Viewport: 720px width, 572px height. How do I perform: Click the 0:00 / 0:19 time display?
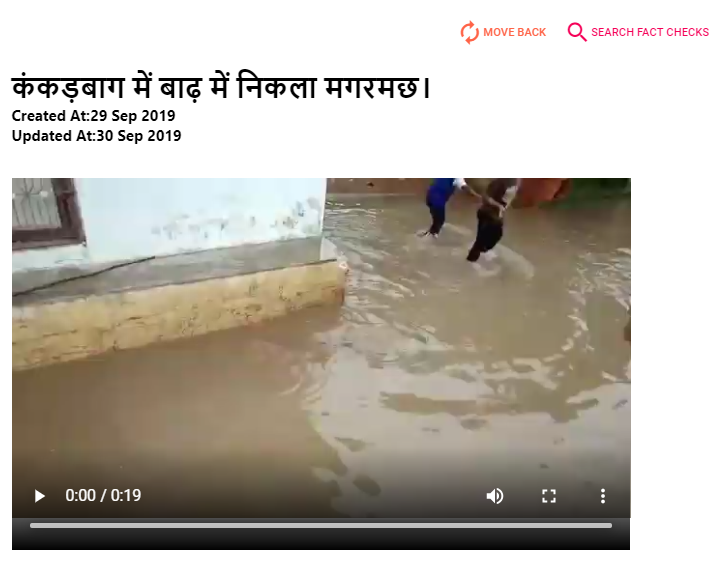103,495
